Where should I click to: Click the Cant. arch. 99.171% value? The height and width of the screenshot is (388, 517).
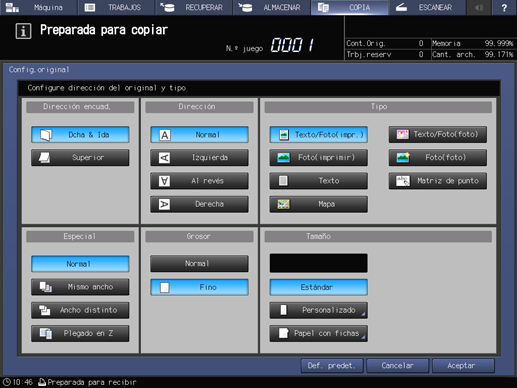pyautogui.click(x=499, y=54)
